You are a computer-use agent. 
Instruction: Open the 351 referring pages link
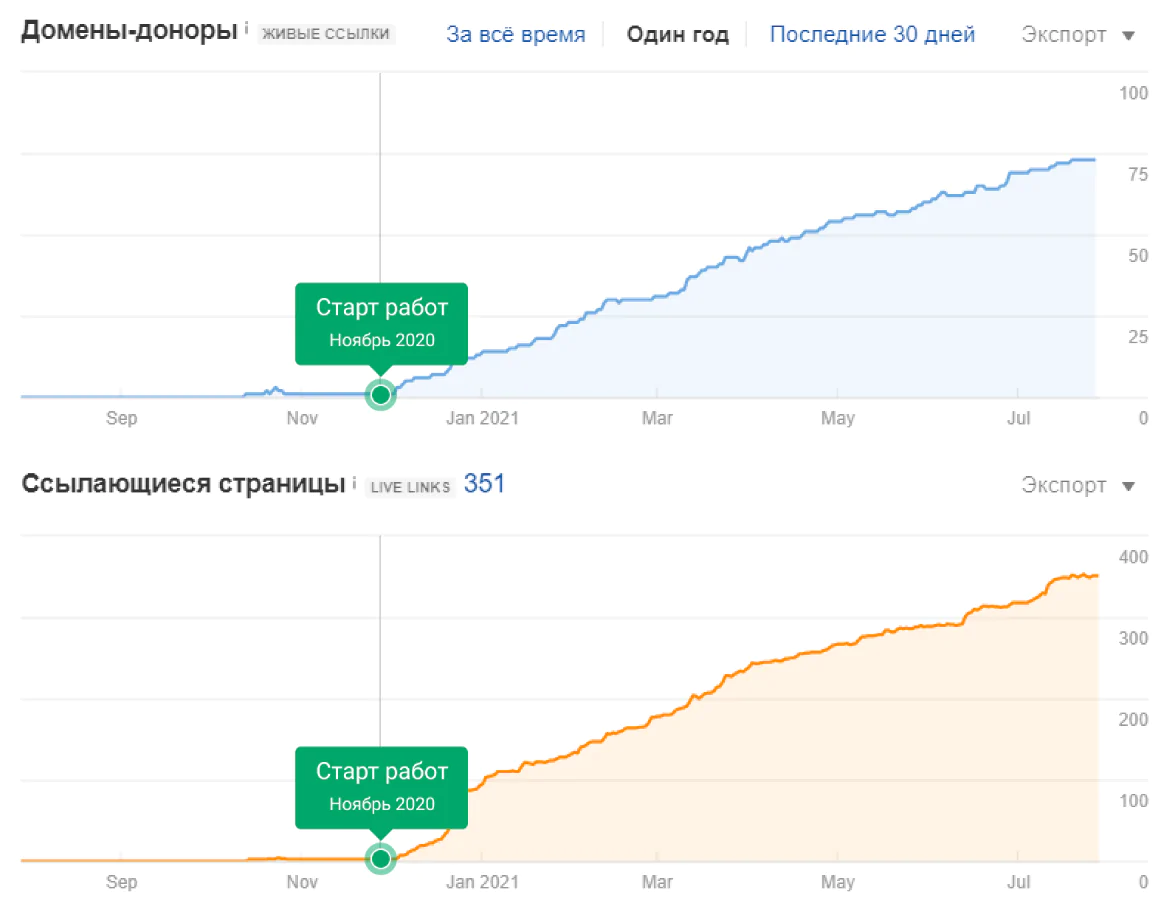[484, 485]
